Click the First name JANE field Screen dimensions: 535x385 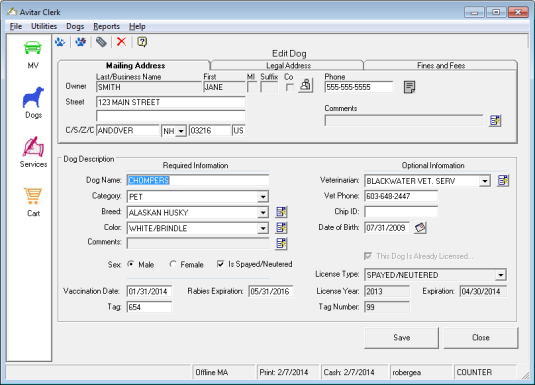click(224, 87)
